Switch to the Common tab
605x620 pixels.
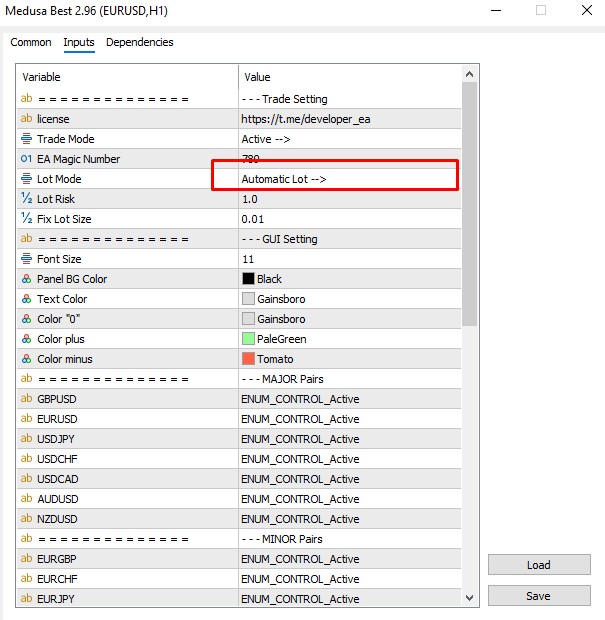tap(31, 42)
